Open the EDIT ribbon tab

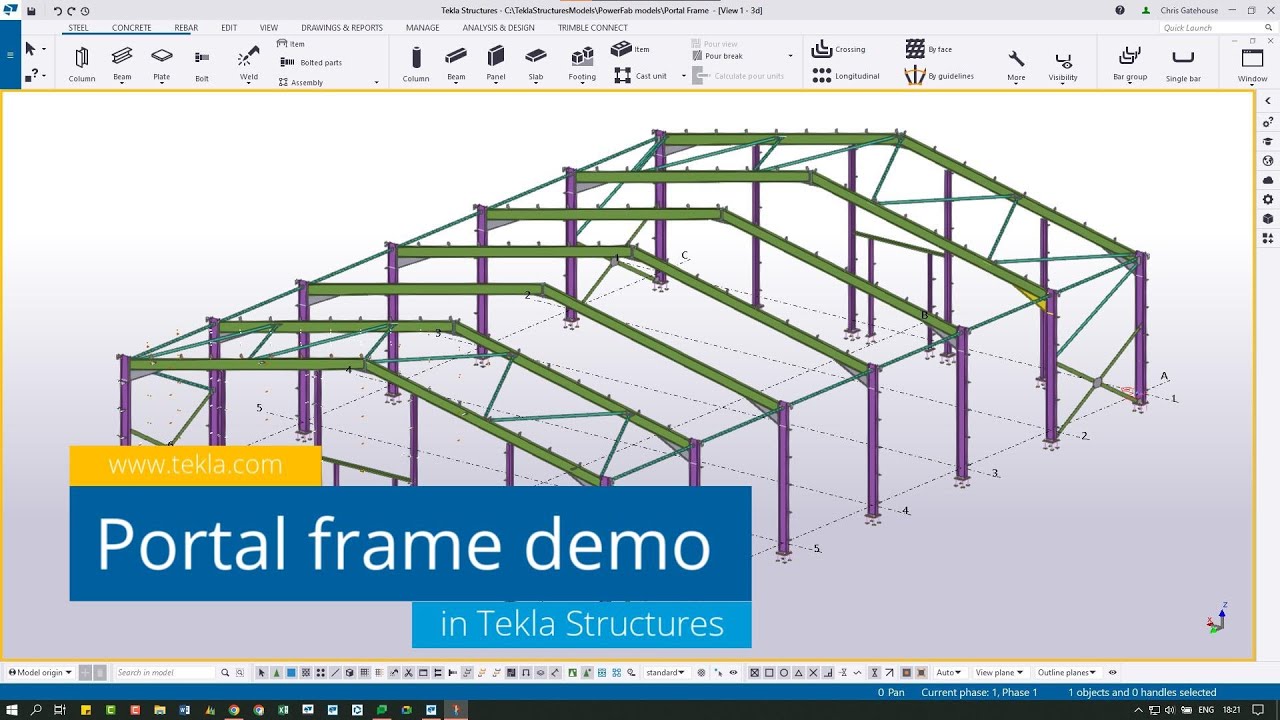(229, 28)
